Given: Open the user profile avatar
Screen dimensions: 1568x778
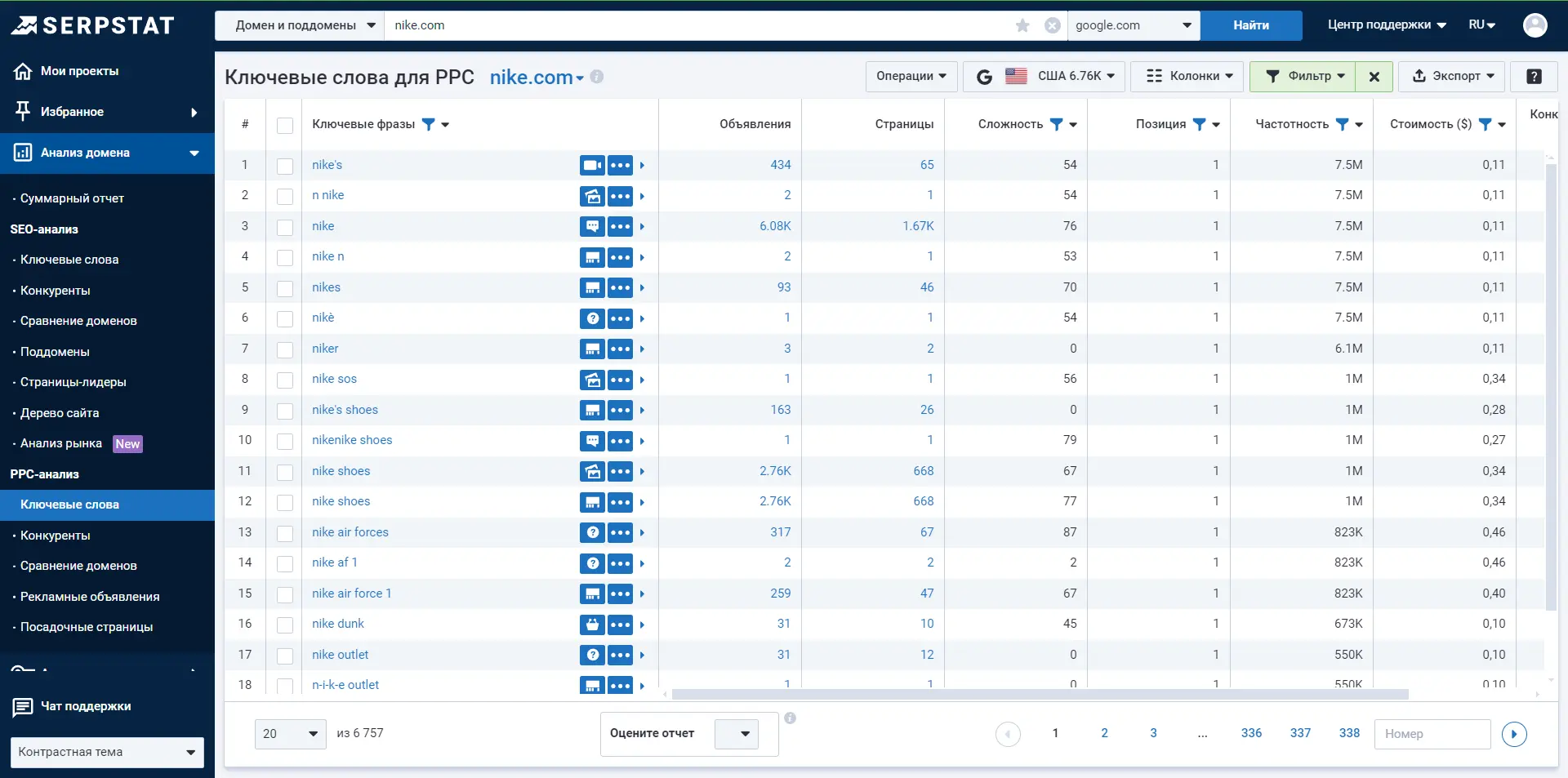Looking at the screenshot, I should [x=1535, y=25].
